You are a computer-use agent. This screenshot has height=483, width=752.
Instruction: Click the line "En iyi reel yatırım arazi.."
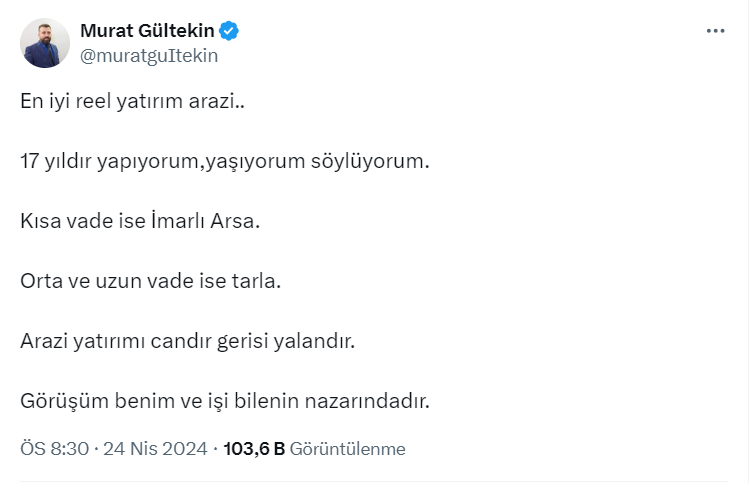point(125,101)
